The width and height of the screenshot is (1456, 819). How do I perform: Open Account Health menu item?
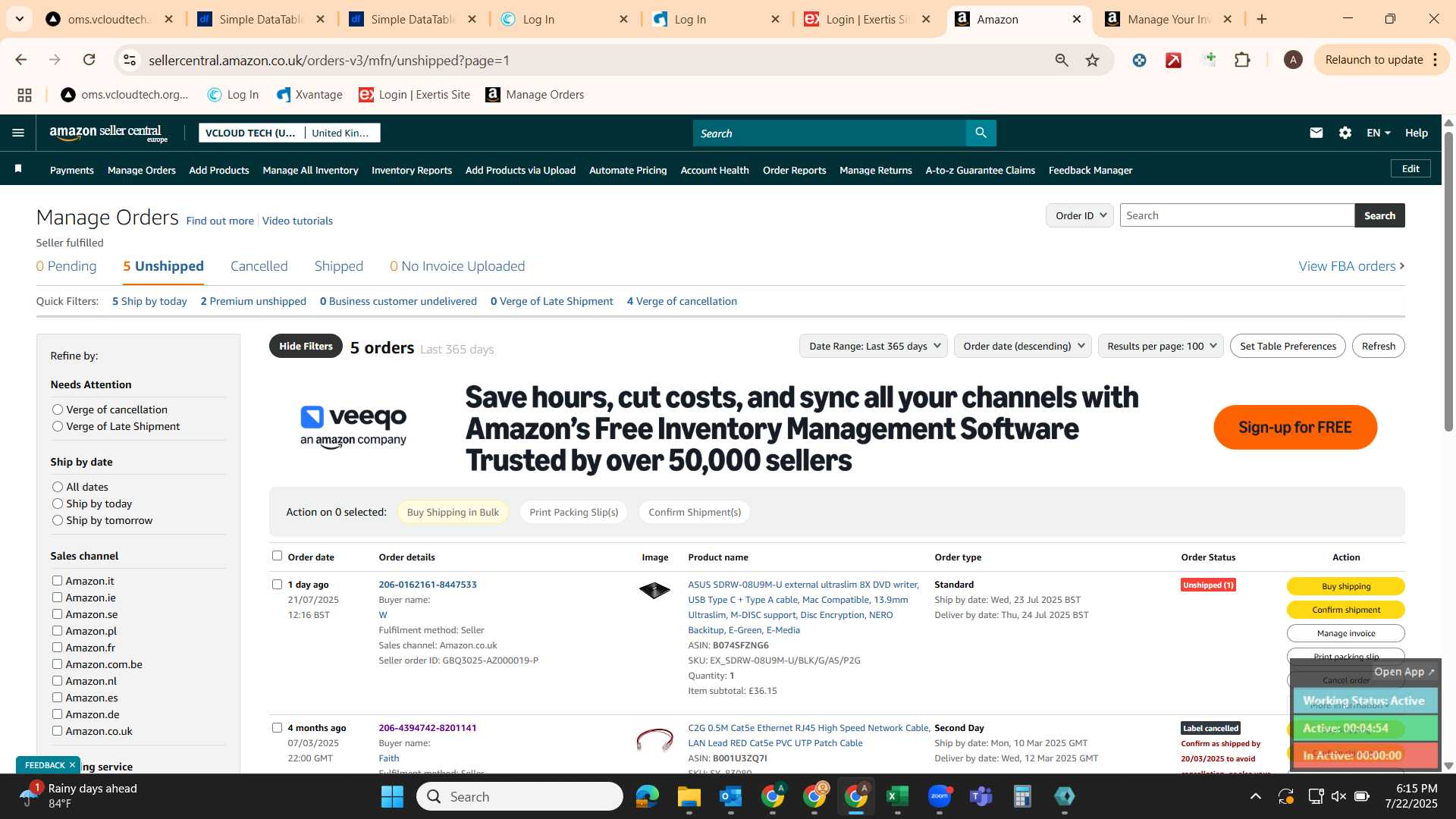(x=714, y=170)
